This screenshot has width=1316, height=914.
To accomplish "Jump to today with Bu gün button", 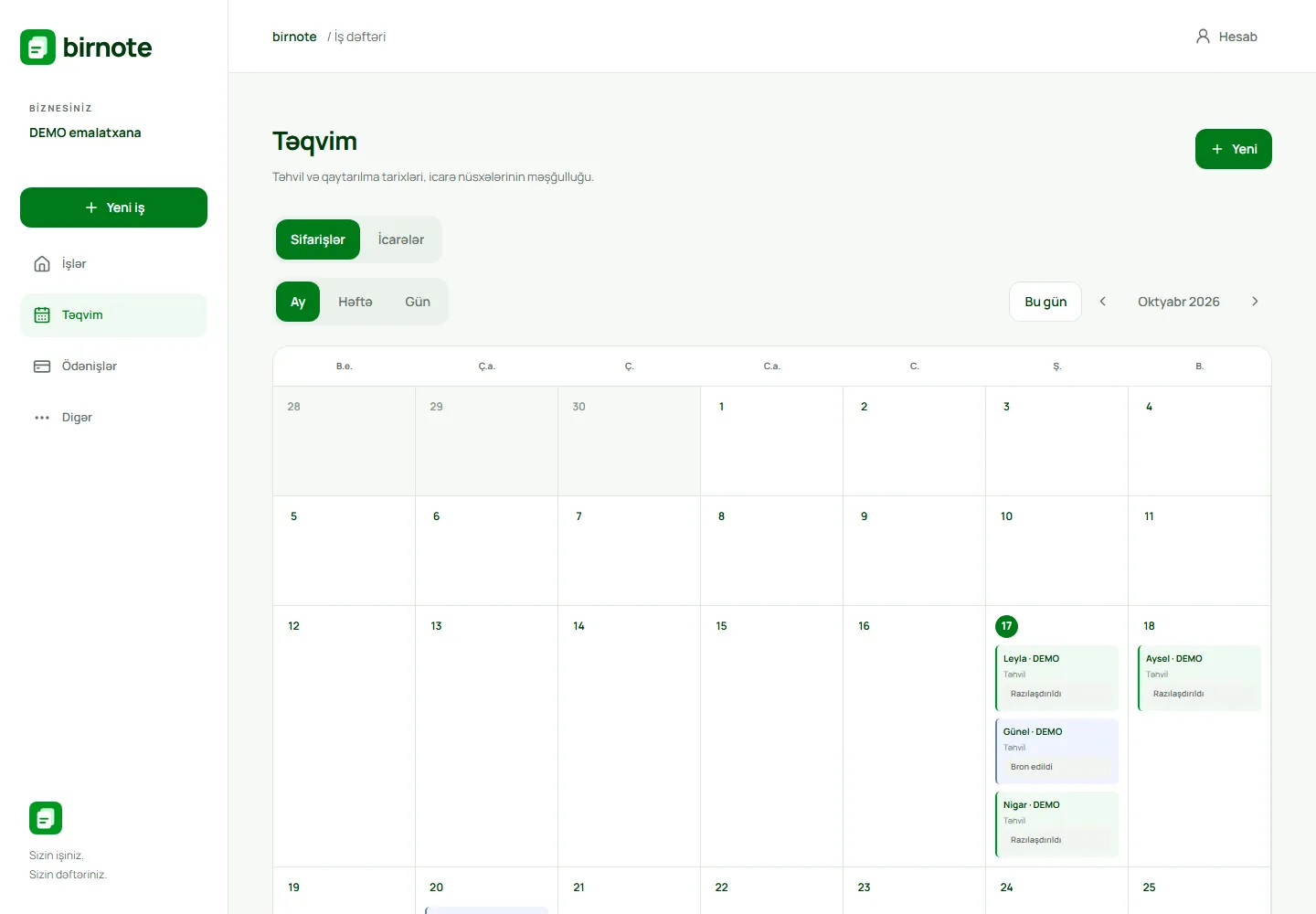I will (1045, 302).
